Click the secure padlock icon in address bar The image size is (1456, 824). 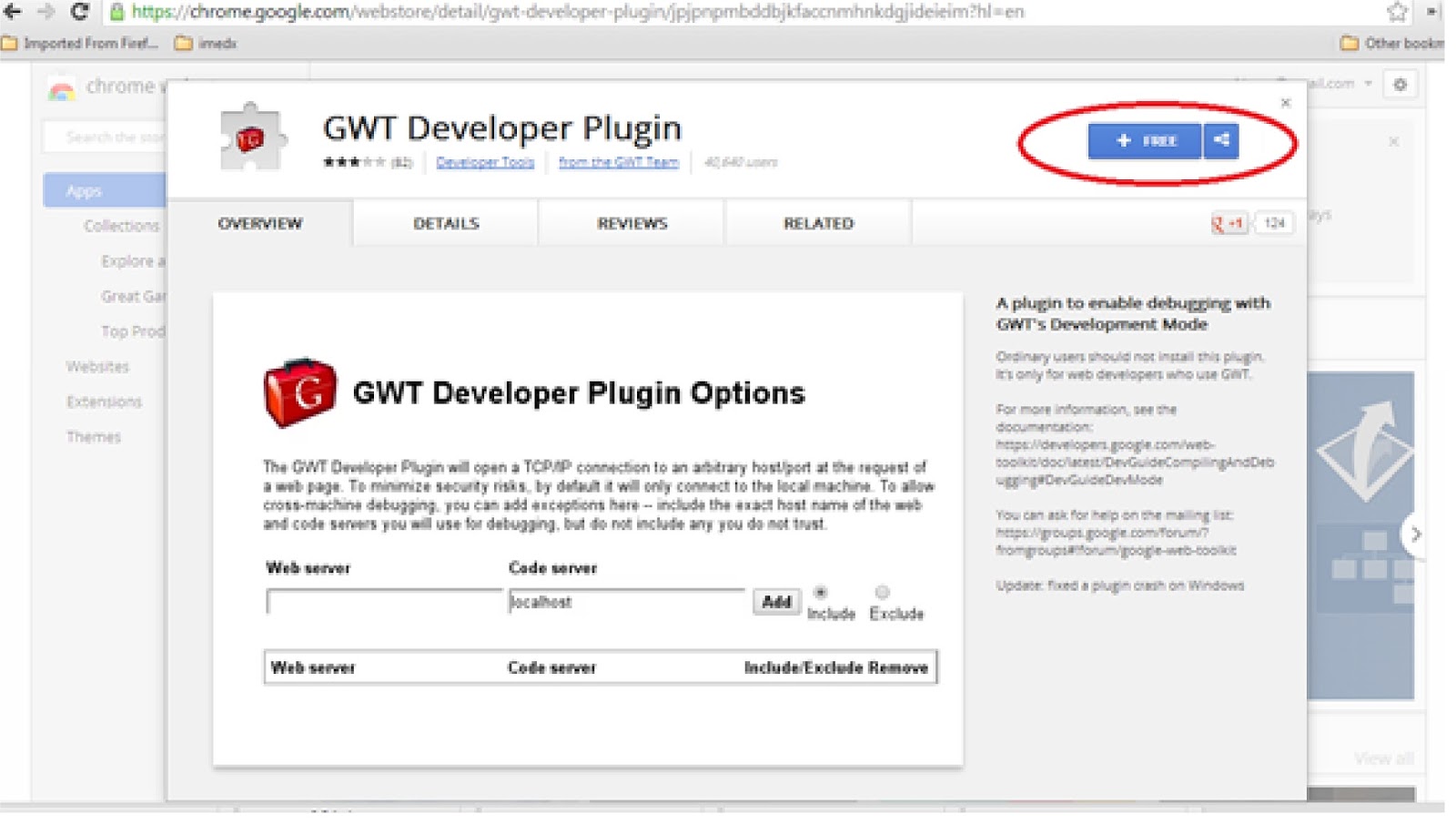(117, 12)
